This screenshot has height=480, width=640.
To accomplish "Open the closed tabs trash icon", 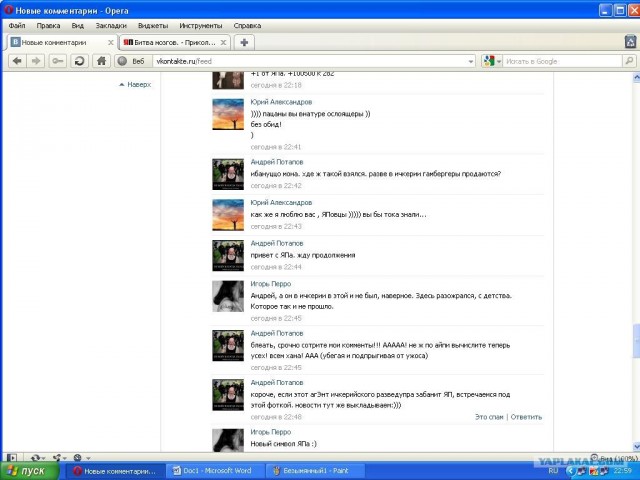I will [x=628, y=42].
